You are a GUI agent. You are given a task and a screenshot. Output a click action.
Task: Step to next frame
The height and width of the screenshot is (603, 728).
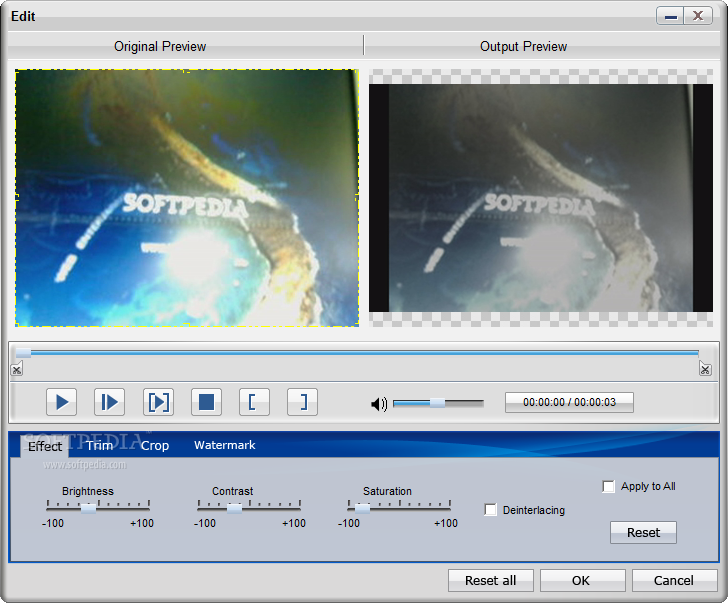(x=110, y=402)
